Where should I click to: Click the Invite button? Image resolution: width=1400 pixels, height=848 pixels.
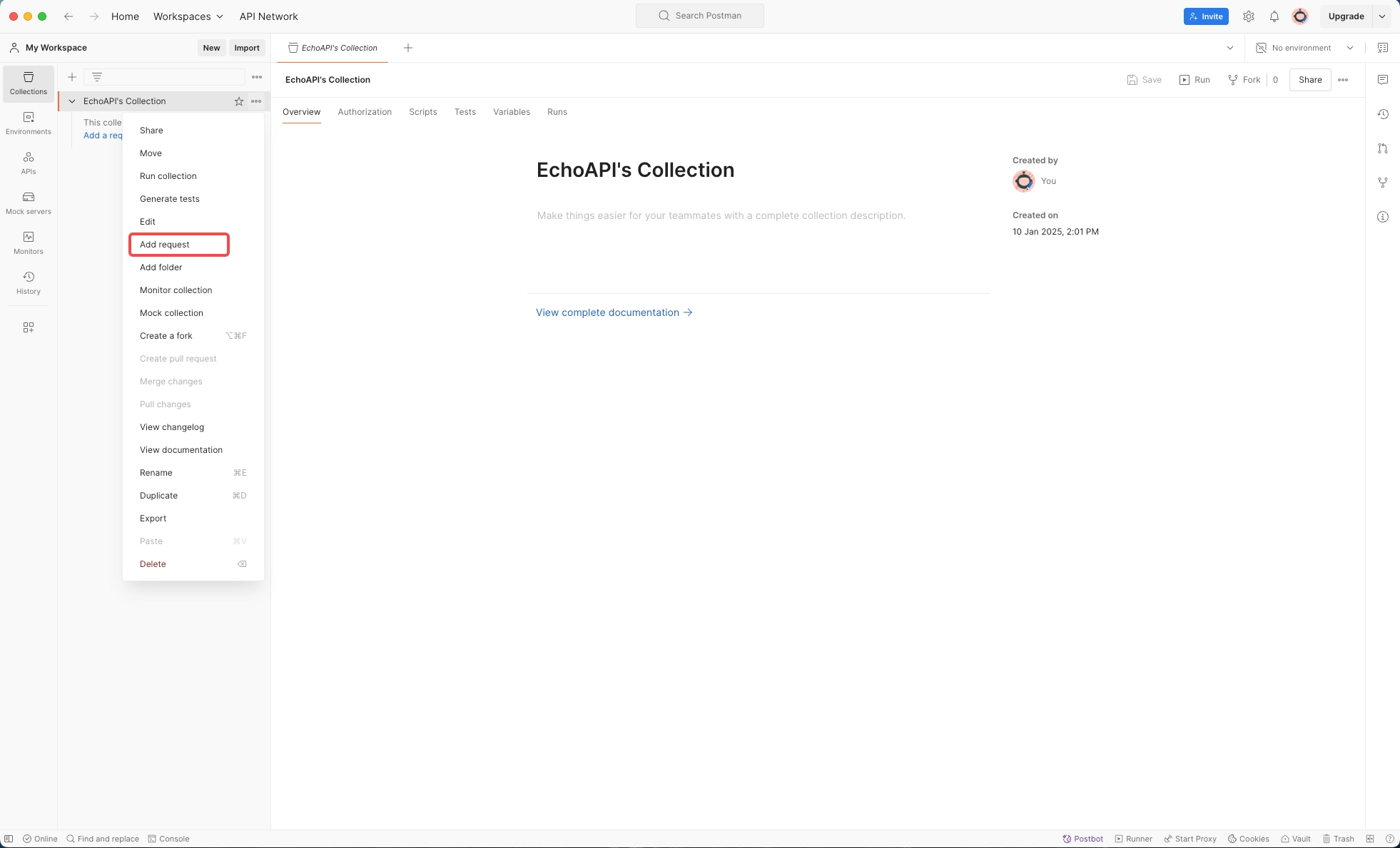pyautogui.click(x=1206, y=16)
